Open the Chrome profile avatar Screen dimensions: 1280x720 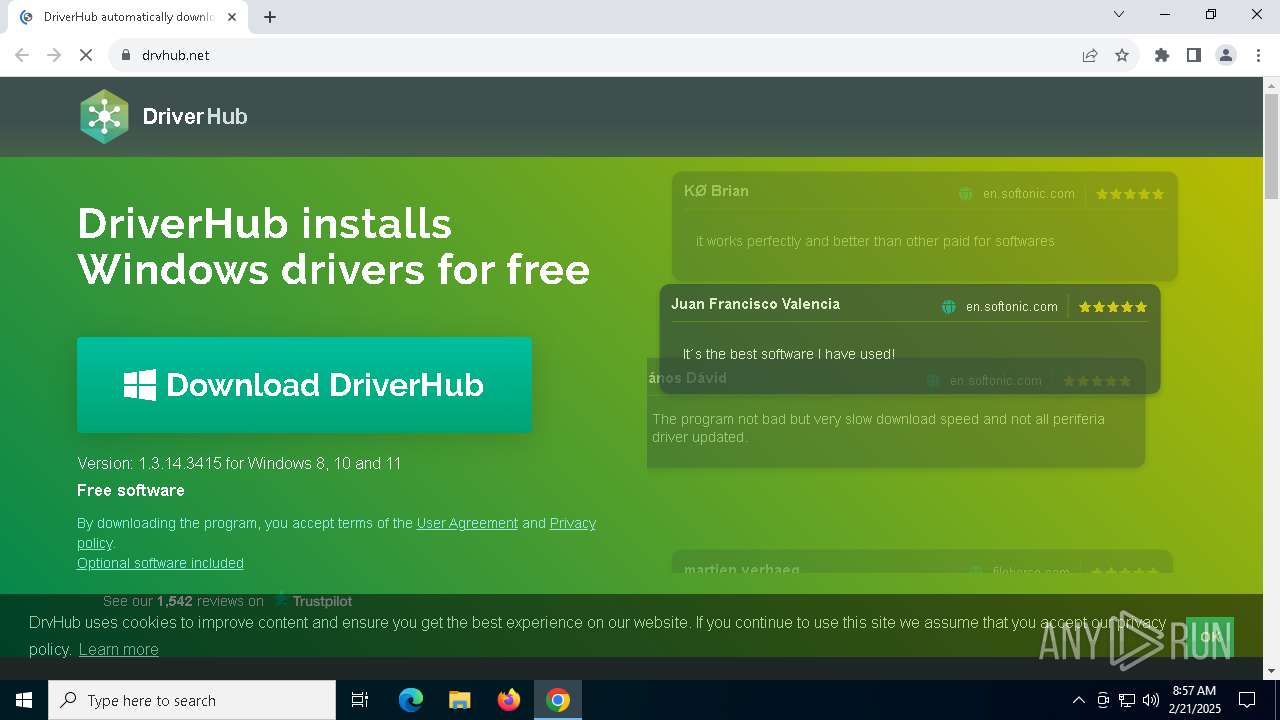coord(1226,55)
